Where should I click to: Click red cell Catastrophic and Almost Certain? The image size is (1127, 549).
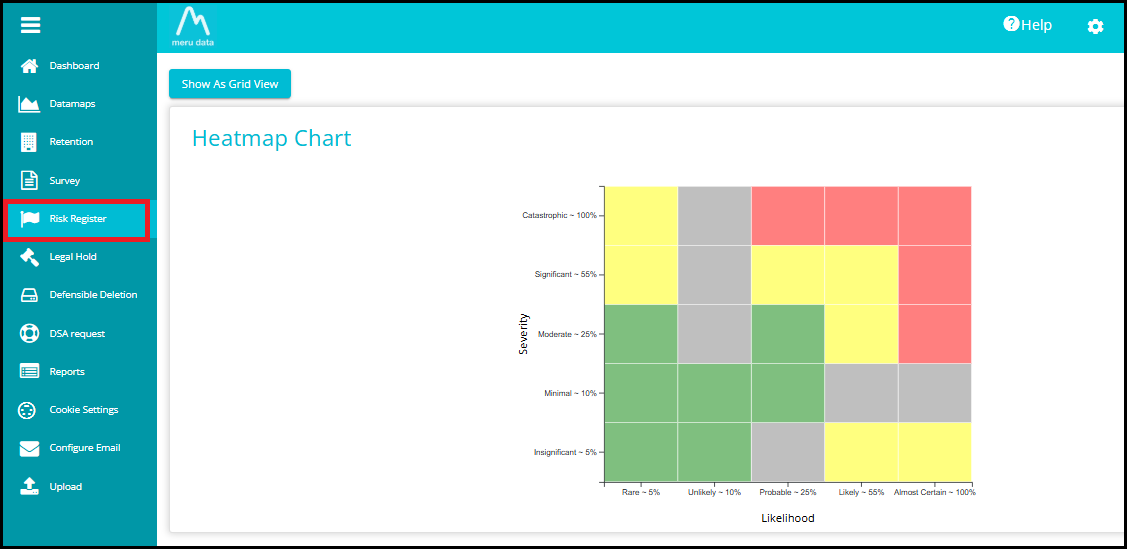(x=934, y=215)
